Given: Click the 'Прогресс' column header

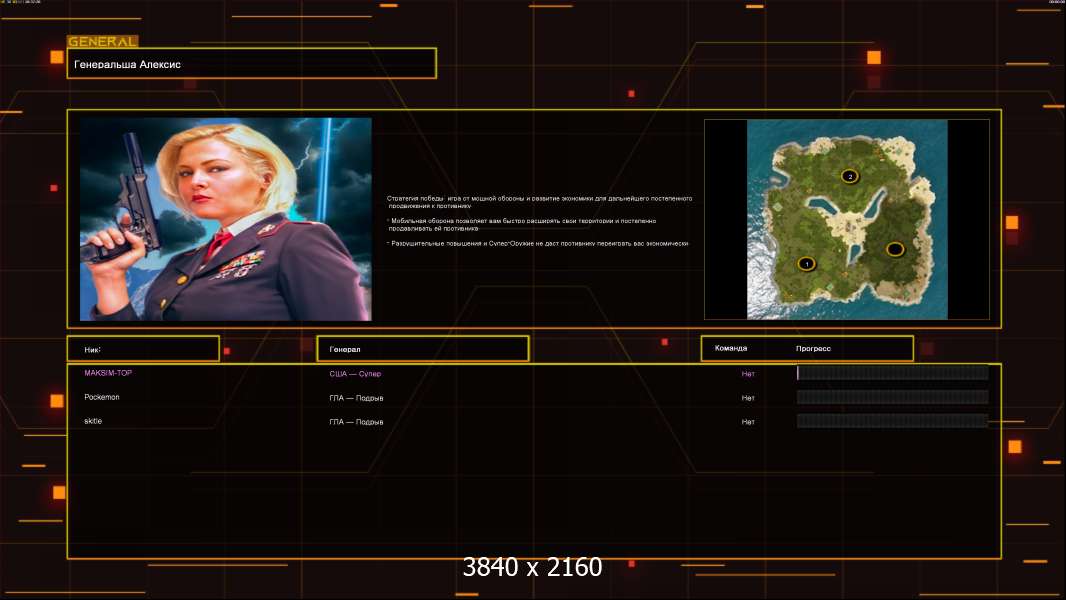Looking at the screenshot, I should coord(813,349).
